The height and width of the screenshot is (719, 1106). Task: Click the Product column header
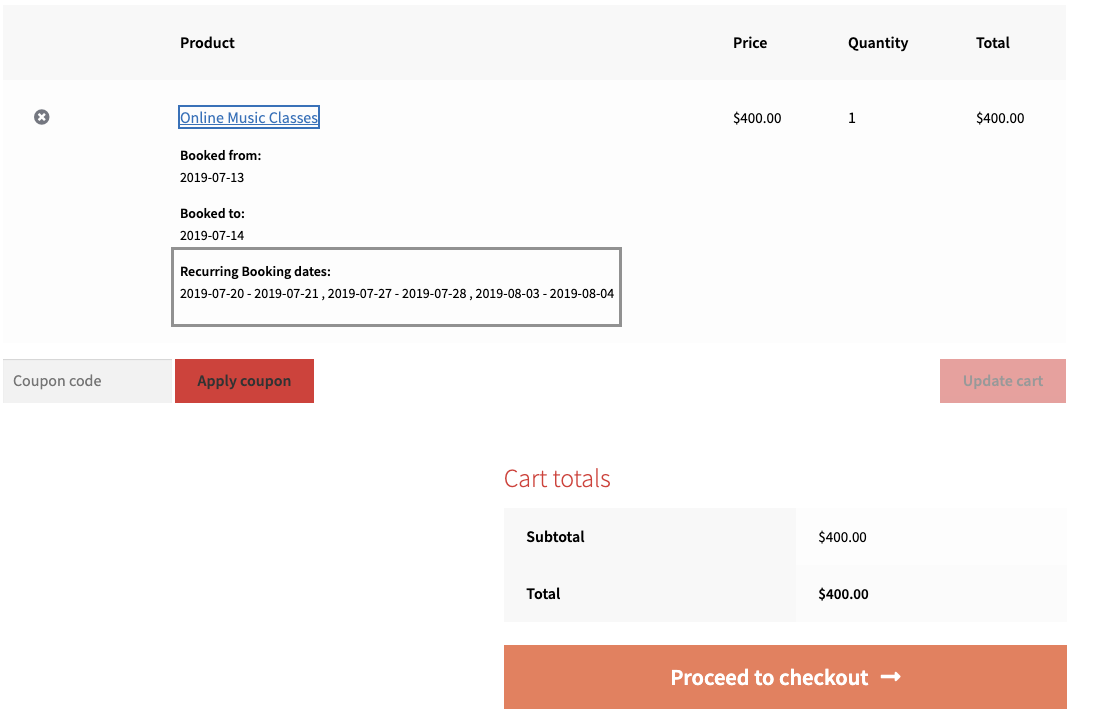pos(207,42)
